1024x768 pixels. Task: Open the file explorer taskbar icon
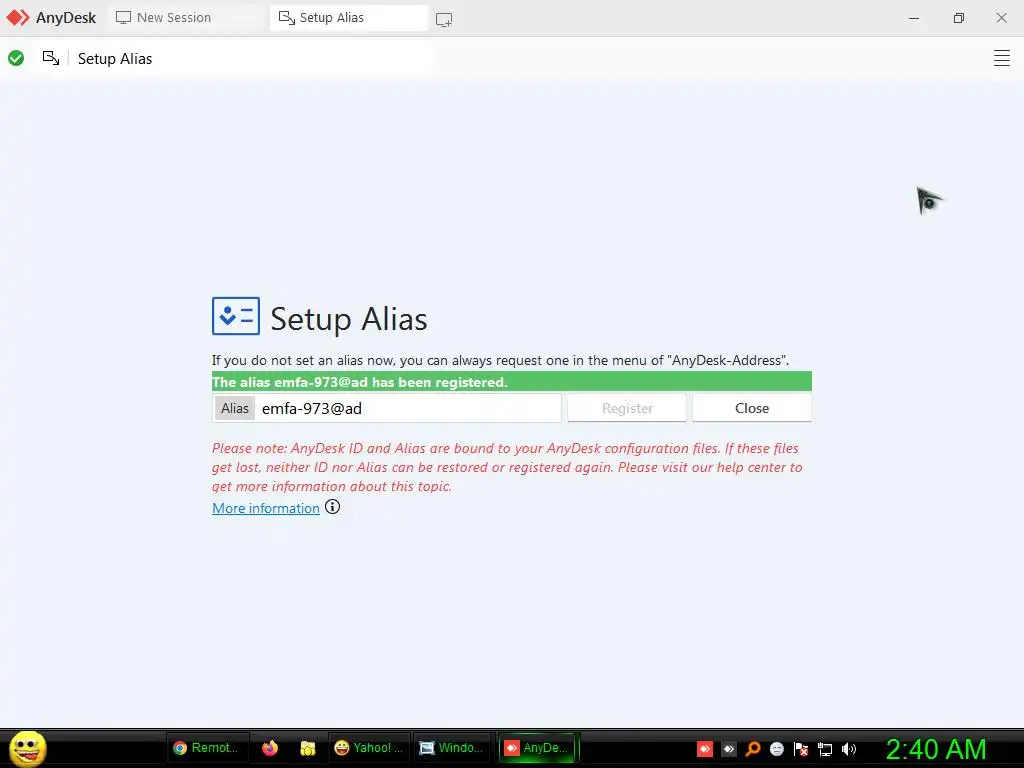pyautogui.click(x=308, y=748)
